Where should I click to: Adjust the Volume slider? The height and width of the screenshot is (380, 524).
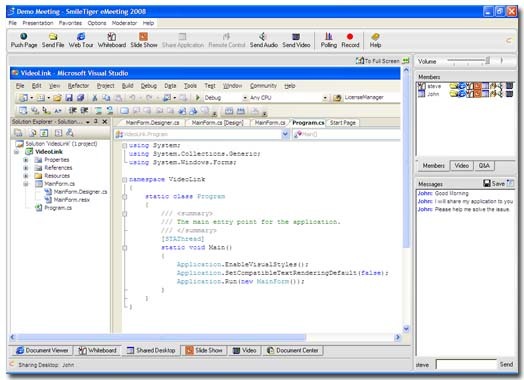point(488,60)
